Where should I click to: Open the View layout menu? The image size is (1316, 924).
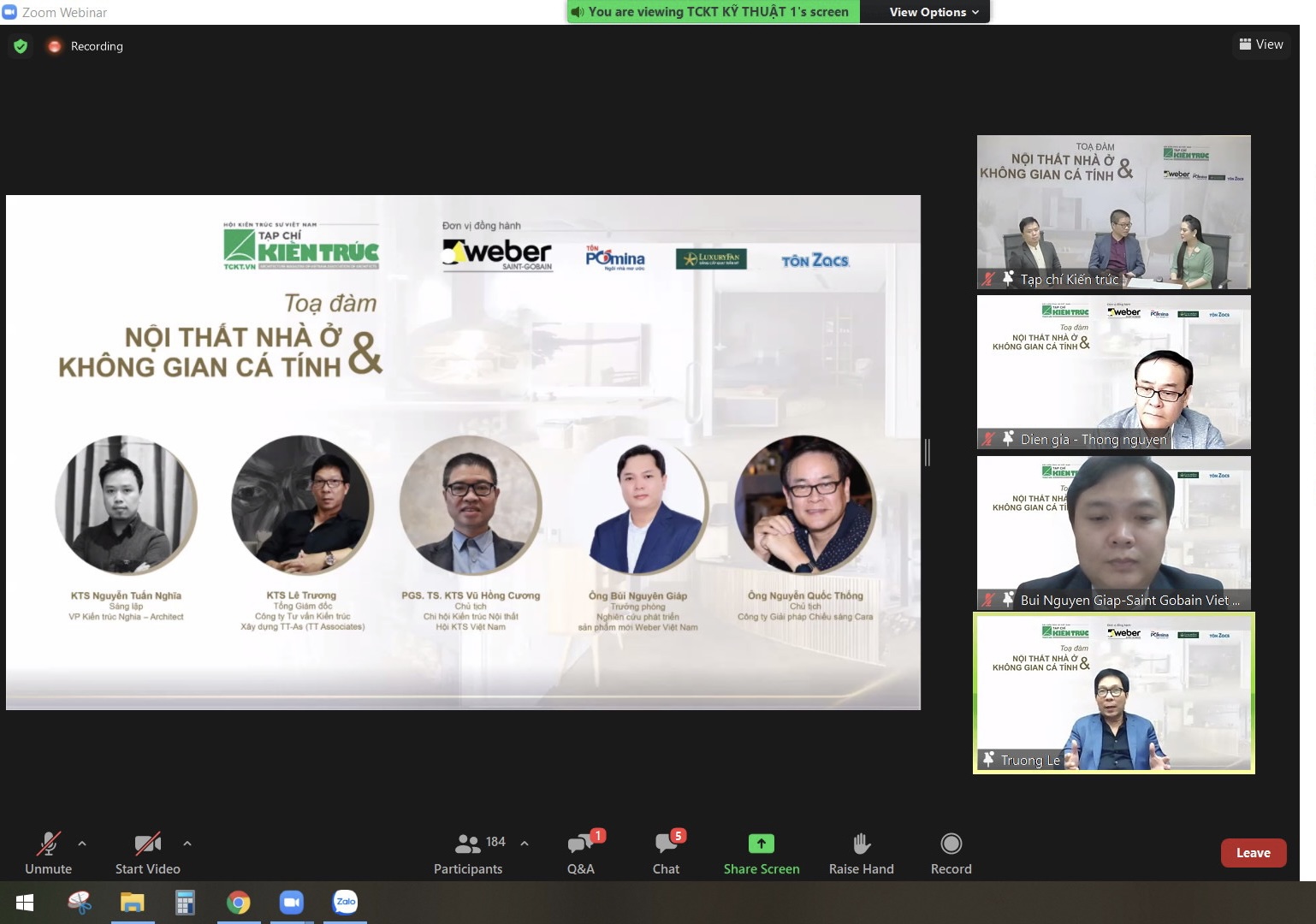(1261, 44)
